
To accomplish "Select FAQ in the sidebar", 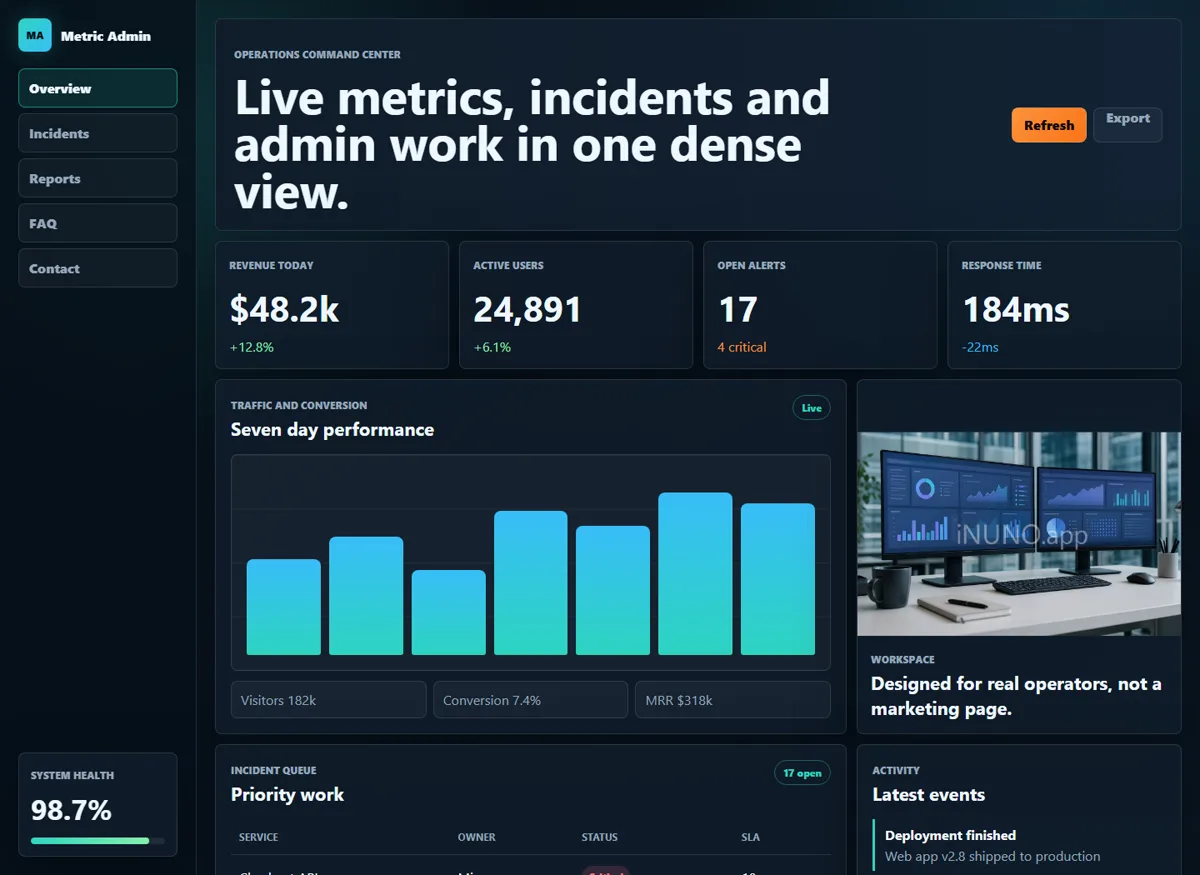I will [x=98, y=223].
